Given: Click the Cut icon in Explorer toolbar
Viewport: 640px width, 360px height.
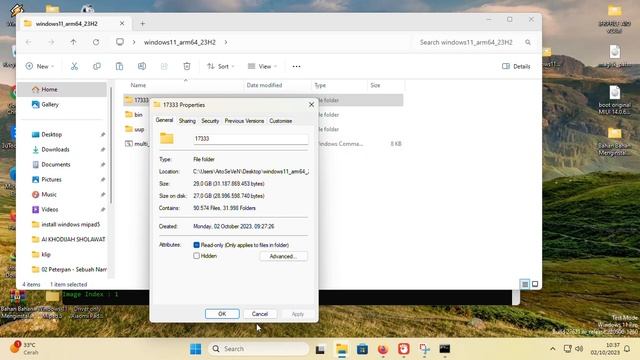Looking at the screenshot, I should point(74,66).
